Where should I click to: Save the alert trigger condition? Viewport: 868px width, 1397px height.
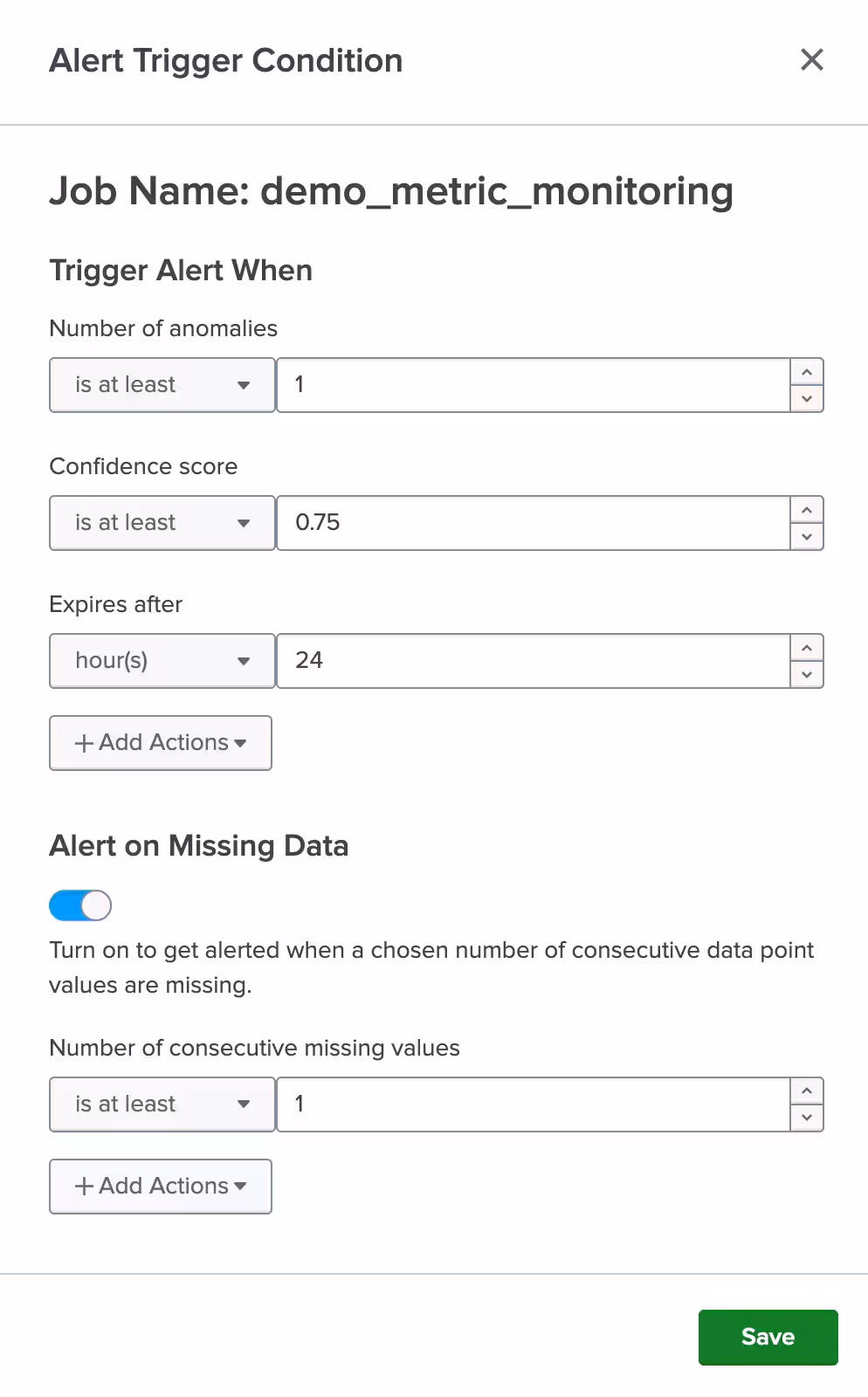[x=768, y=1337]
